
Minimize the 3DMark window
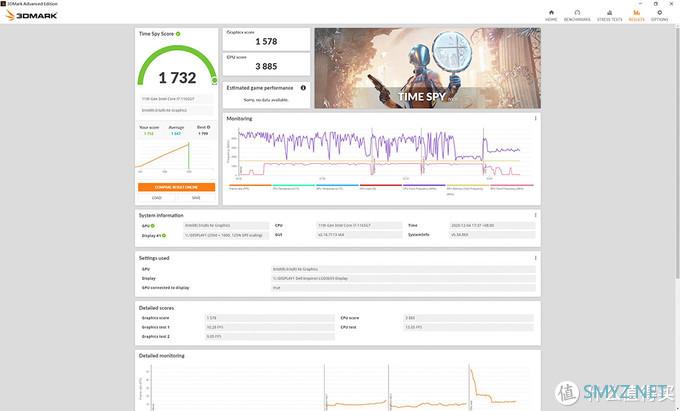[641, 3]
